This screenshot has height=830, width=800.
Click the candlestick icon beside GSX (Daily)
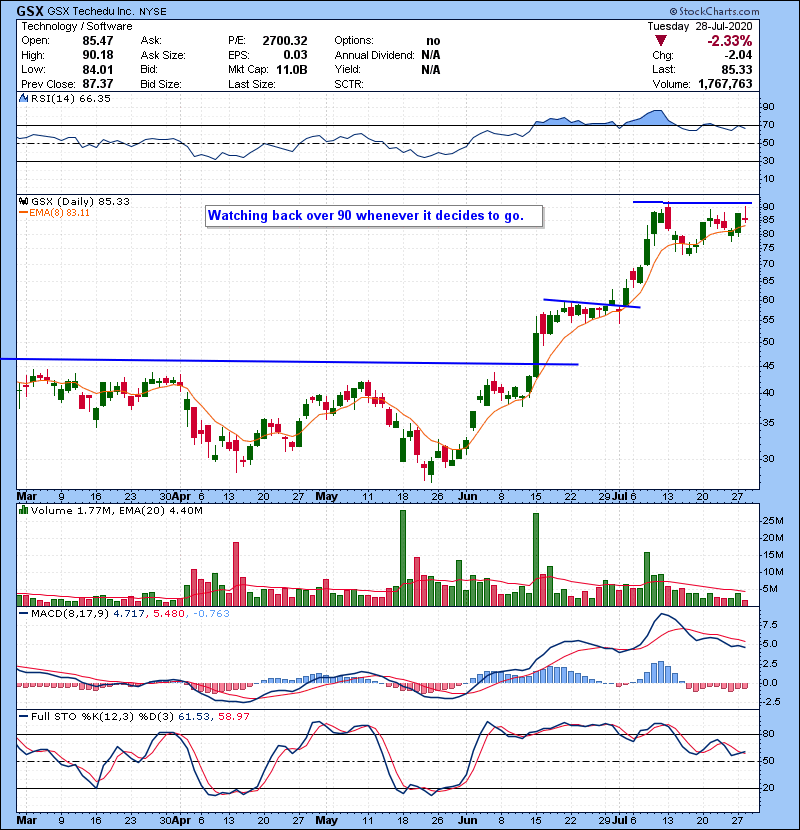(x=23, y=201)
